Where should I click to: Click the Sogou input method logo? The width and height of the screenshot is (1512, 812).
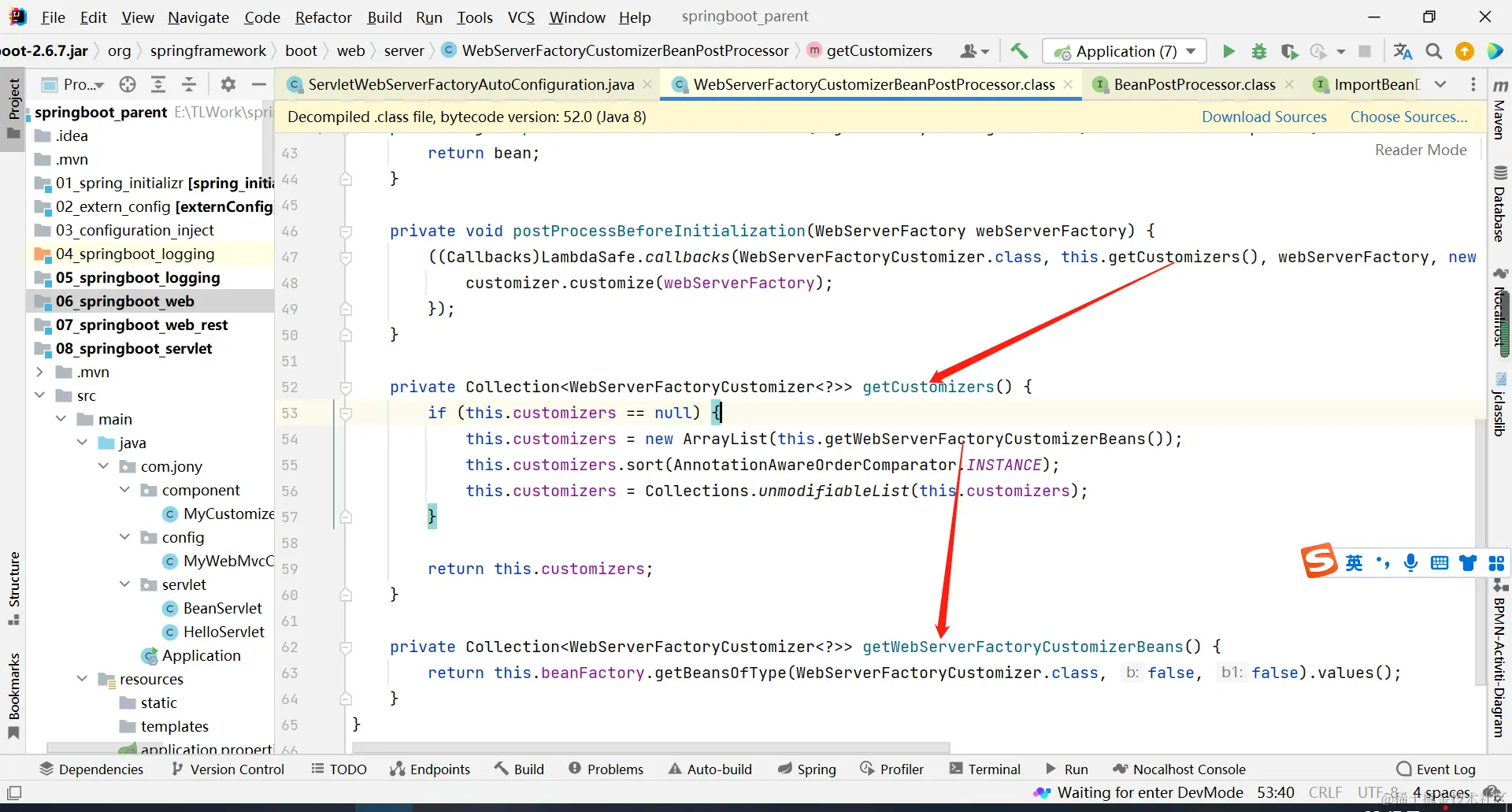tap(1319, 561)
